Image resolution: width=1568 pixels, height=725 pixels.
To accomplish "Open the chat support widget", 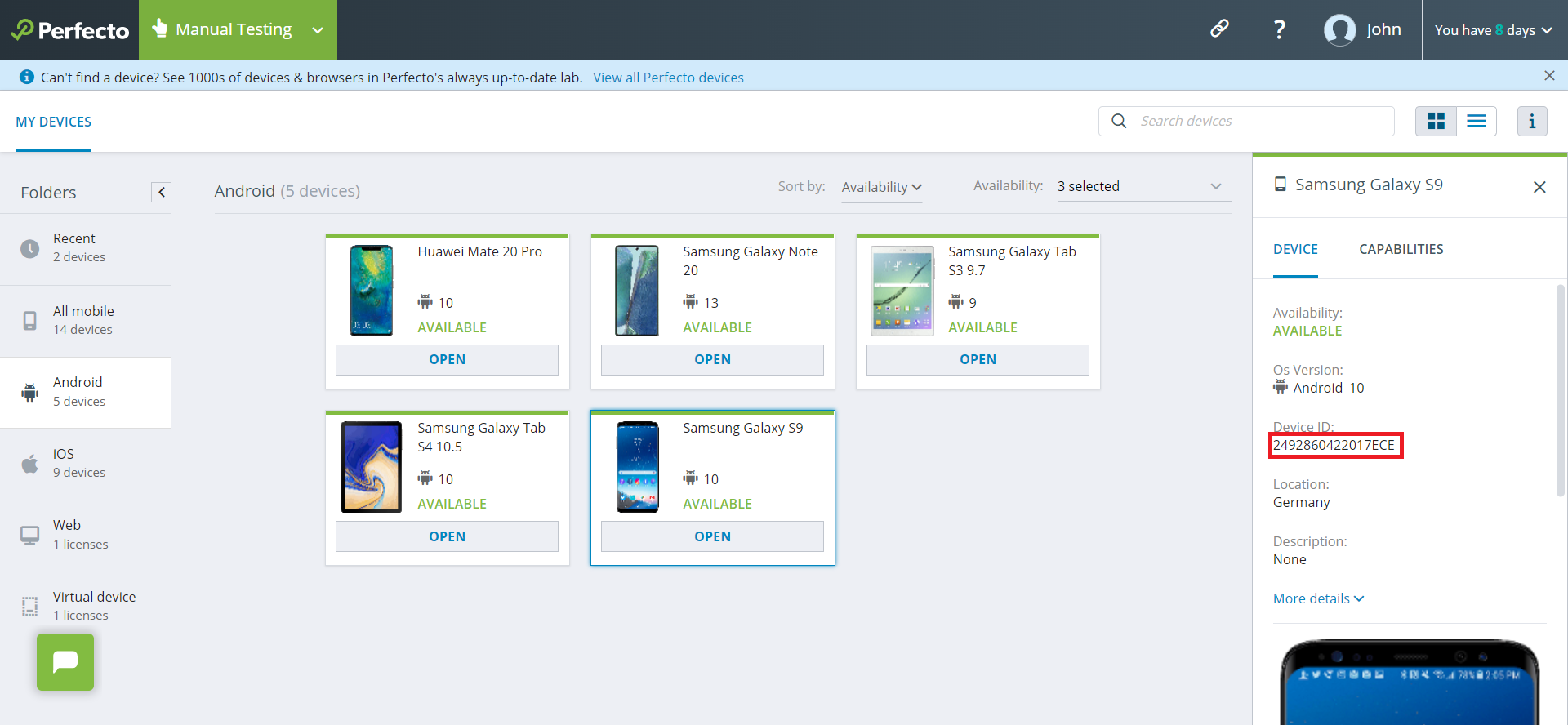I will 65,662.
